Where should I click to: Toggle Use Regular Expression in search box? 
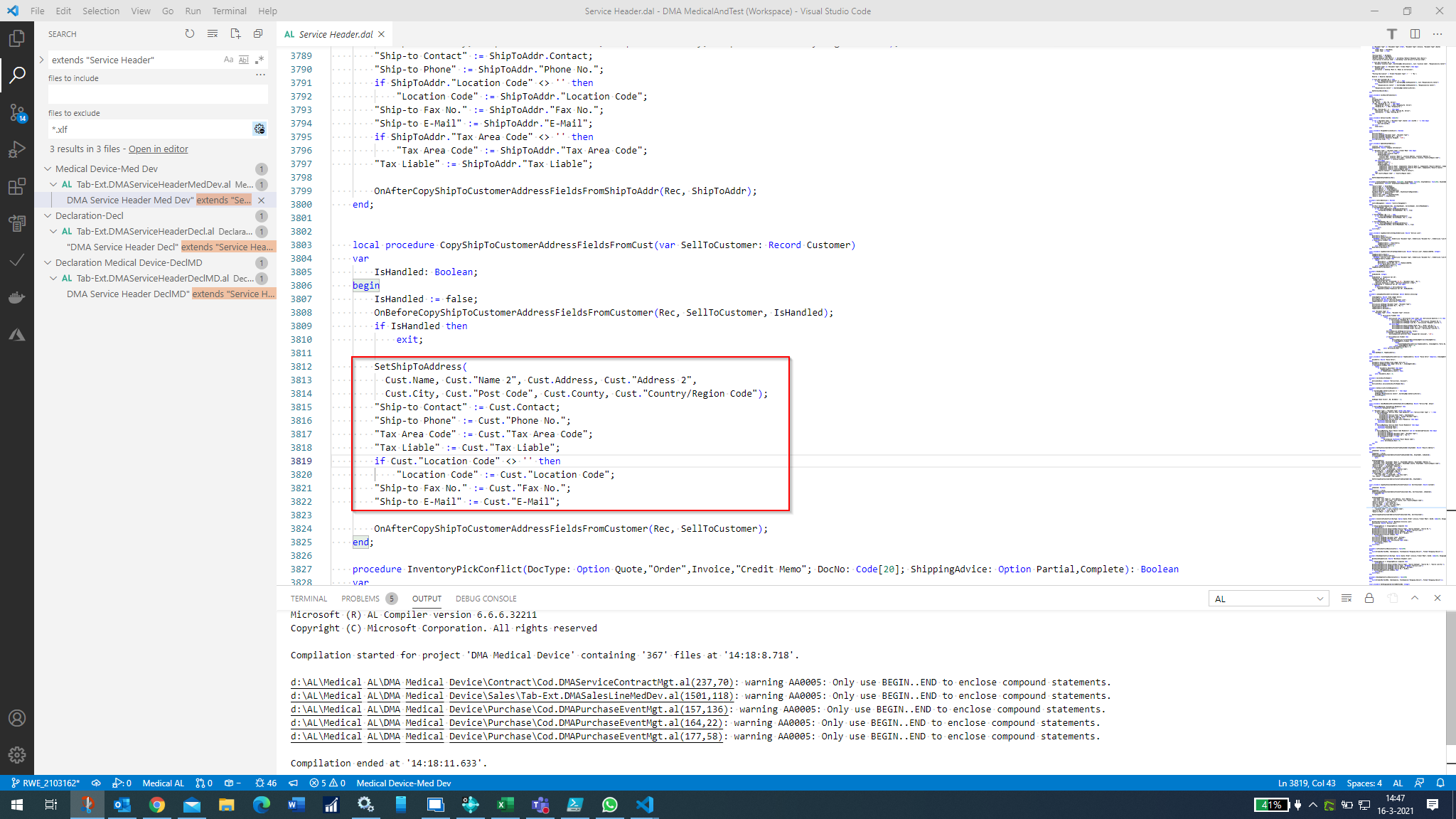pos(259,60)
